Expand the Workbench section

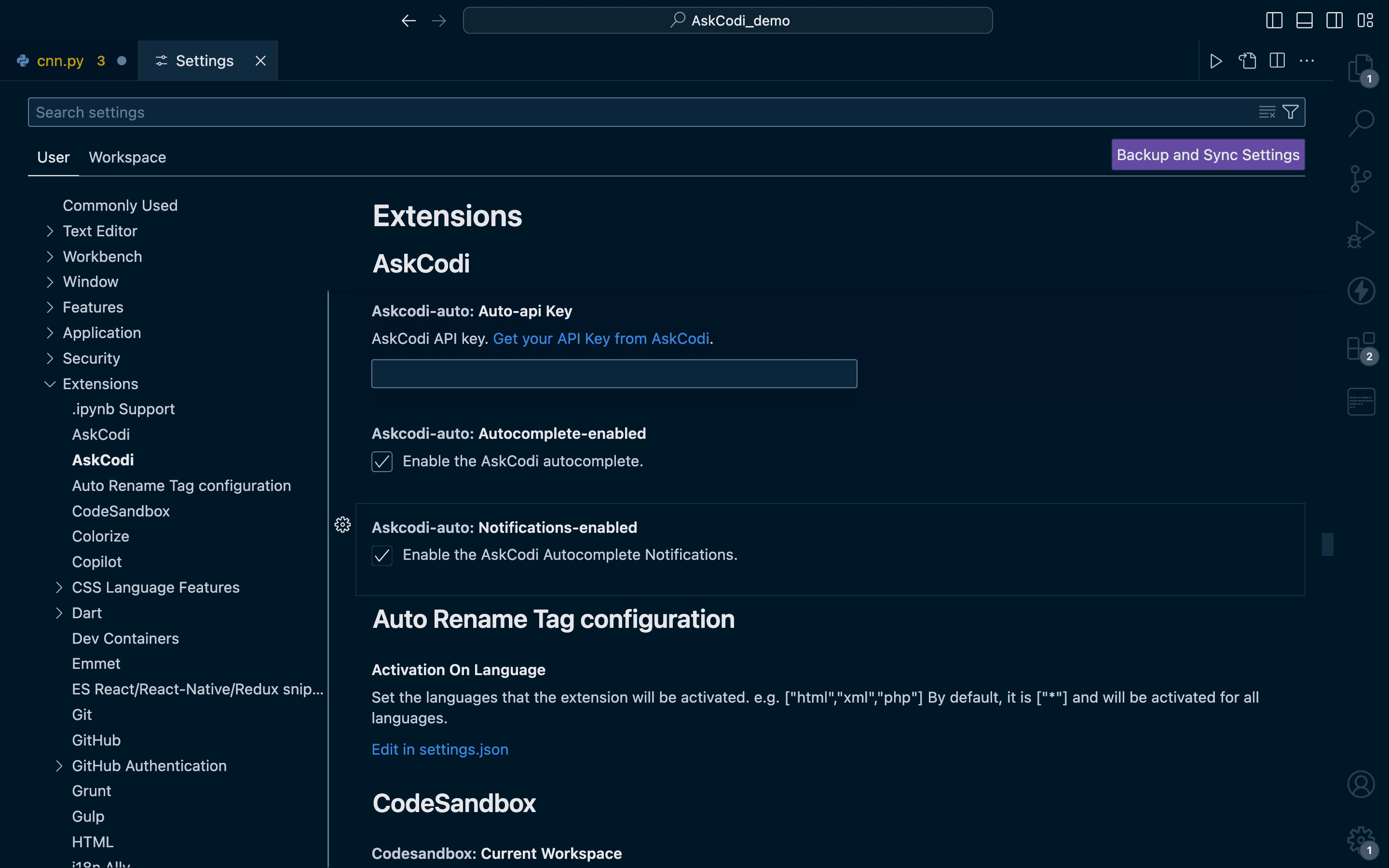50,257
